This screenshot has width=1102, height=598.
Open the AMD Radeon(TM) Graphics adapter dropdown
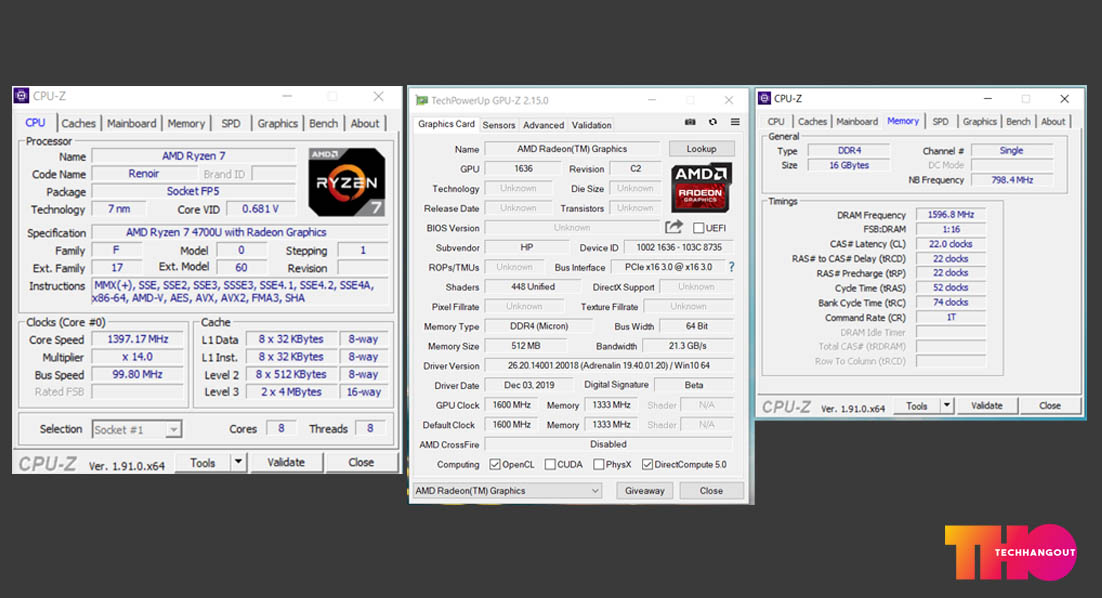507,490
